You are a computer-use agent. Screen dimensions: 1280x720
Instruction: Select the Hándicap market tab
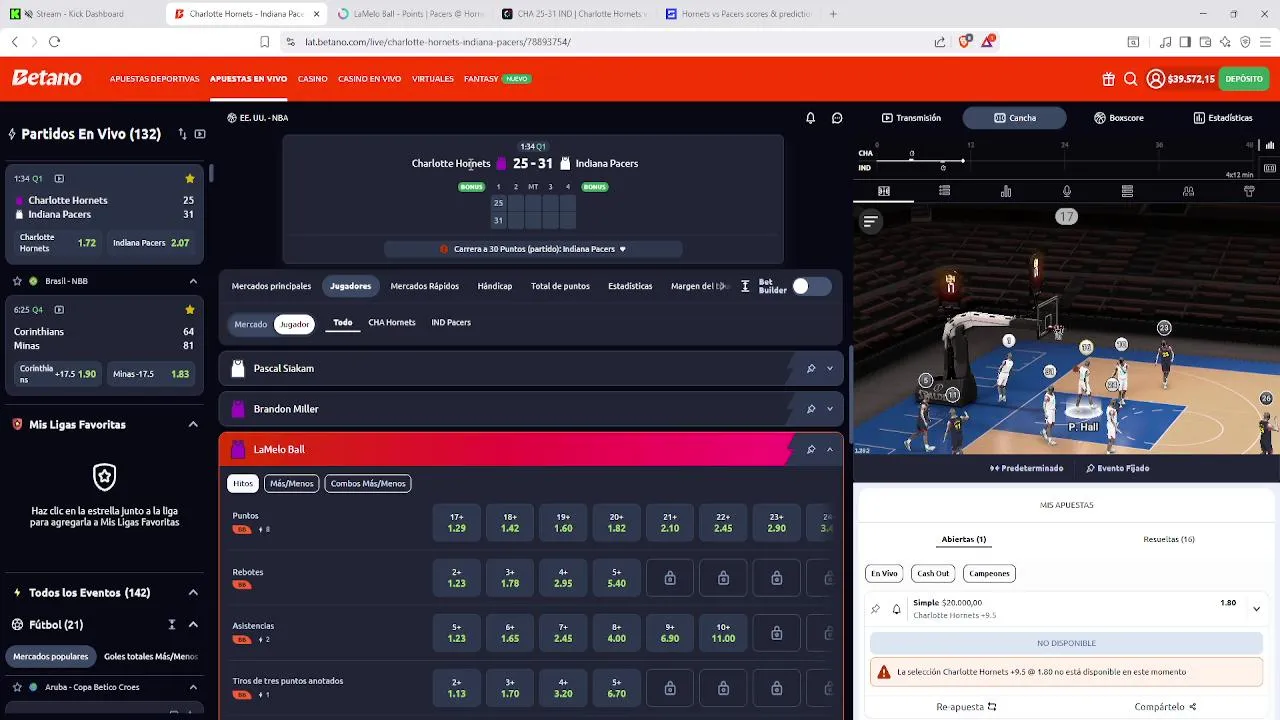click(x=494, y=286)
